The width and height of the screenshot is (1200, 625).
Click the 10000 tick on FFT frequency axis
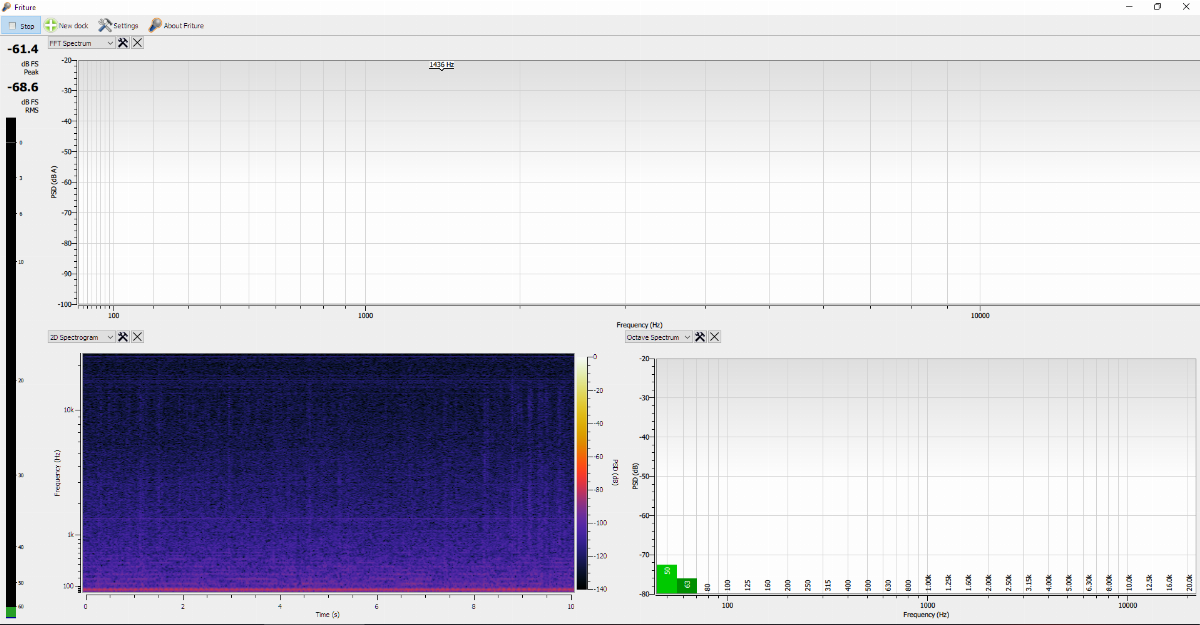980,315
